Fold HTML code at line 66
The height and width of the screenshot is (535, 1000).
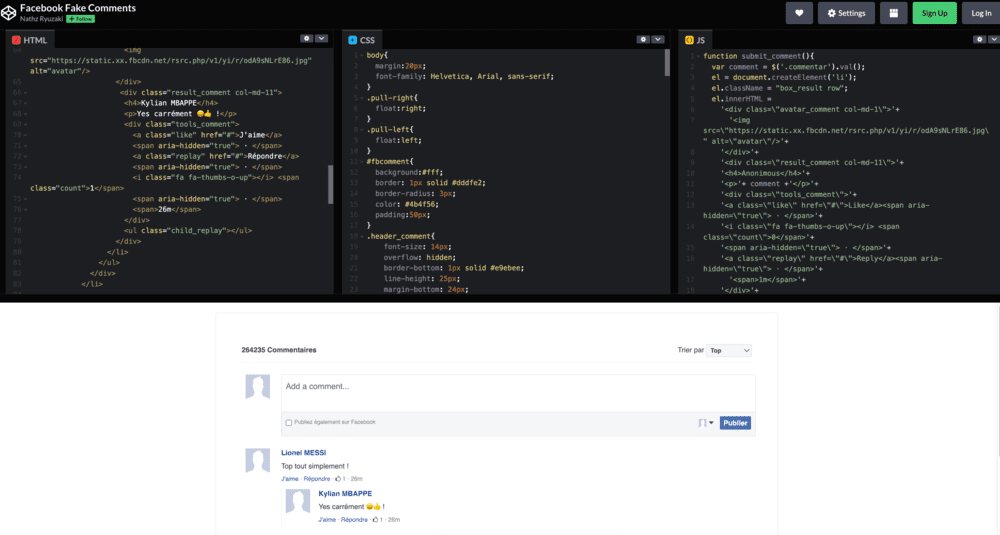[x=26, y=93]
